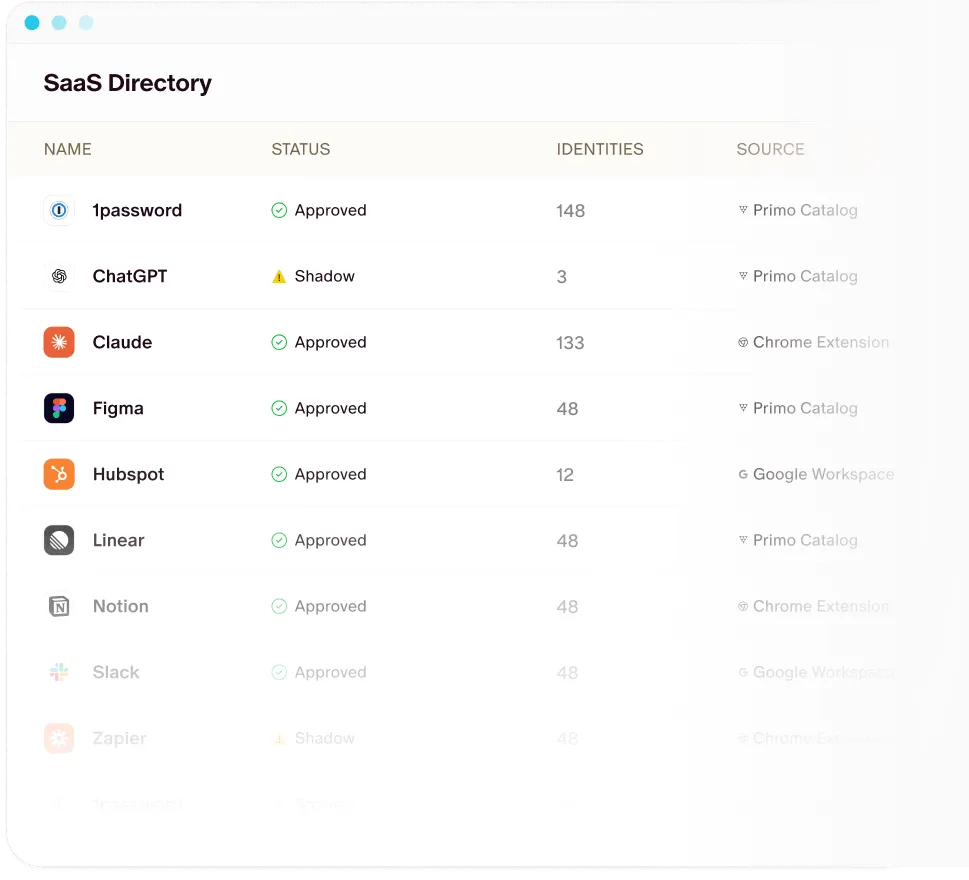Click the approved checkmark icon in Slack row
This screenshot has height=880, width=969.
point(279,672)
